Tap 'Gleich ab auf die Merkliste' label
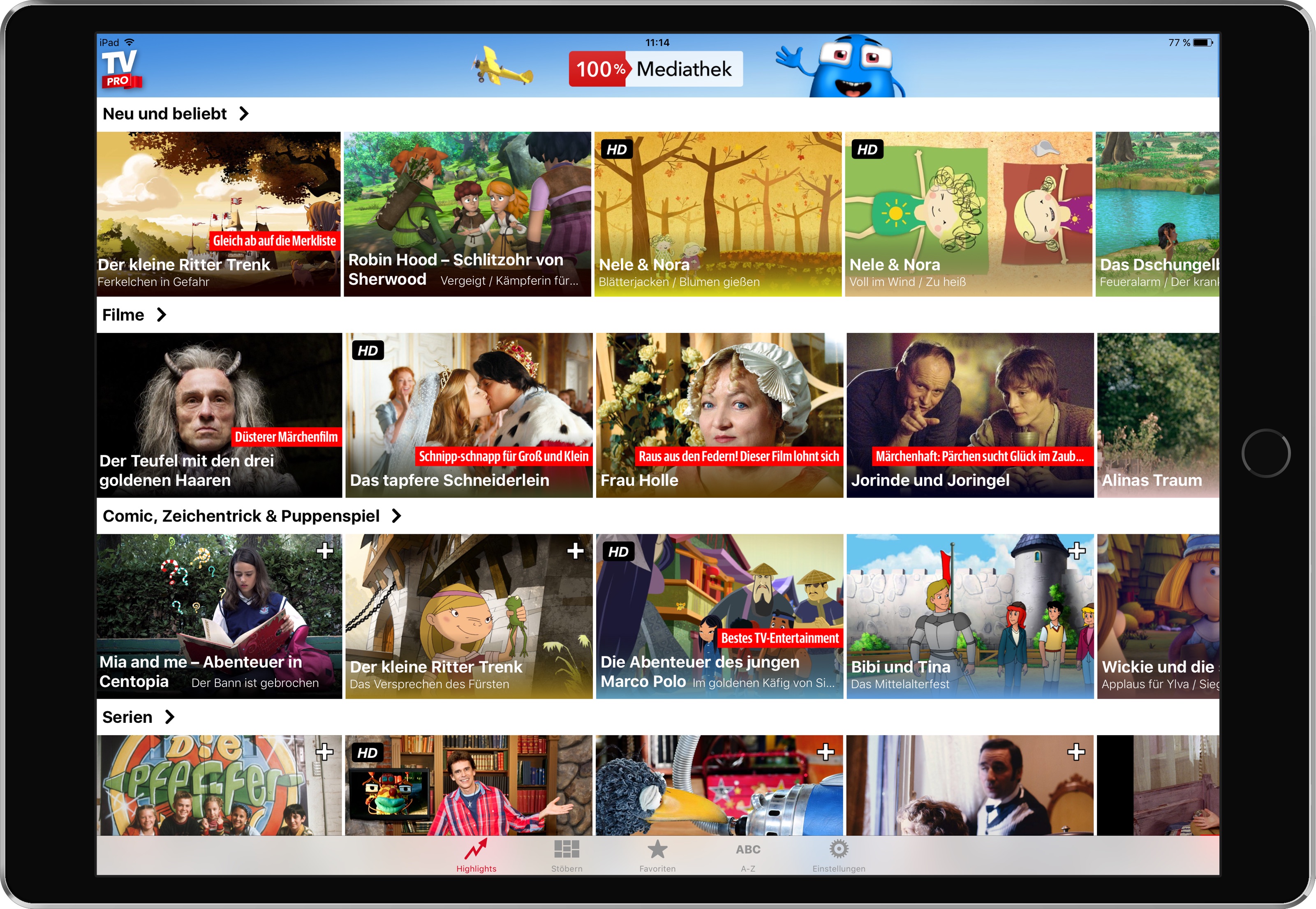This screenshot has width=1316, height=909. 275,241
